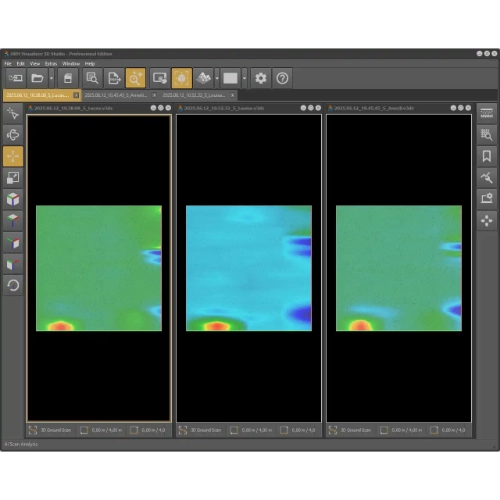The height and width of the screenshot is (500, 500).
Task: Toggle the highlighted cube frame button in toolbar
Action: [x=182, y=78]
